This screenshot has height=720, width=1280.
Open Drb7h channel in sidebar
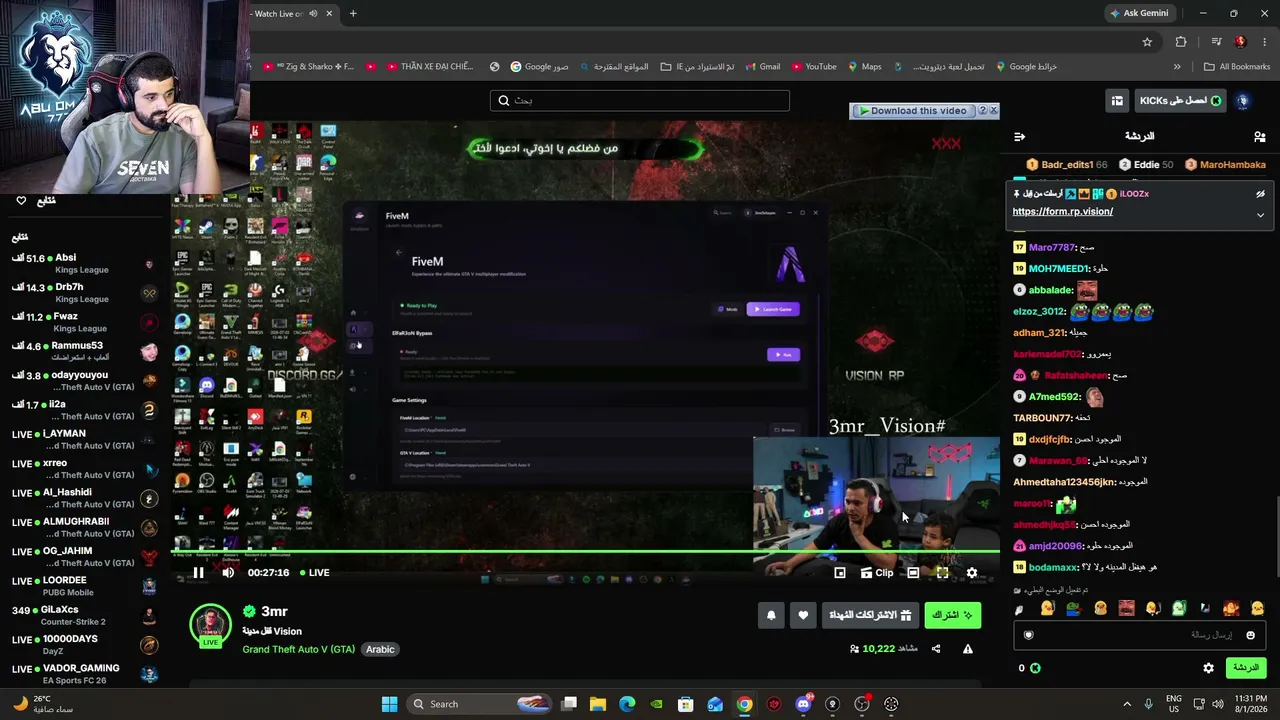(x=85, y=293)
